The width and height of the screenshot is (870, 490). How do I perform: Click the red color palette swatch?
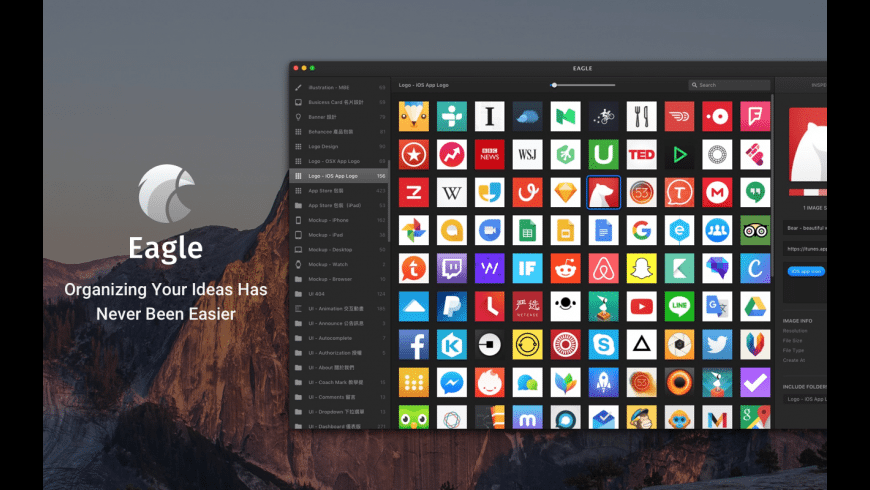(x=797, y=193)
